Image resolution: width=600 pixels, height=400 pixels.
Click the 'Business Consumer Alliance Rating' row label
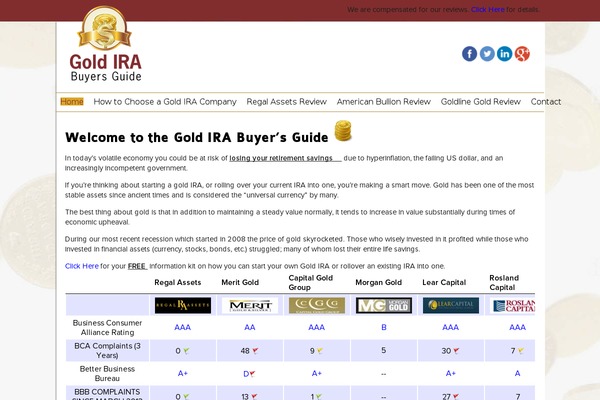(107, 328)
